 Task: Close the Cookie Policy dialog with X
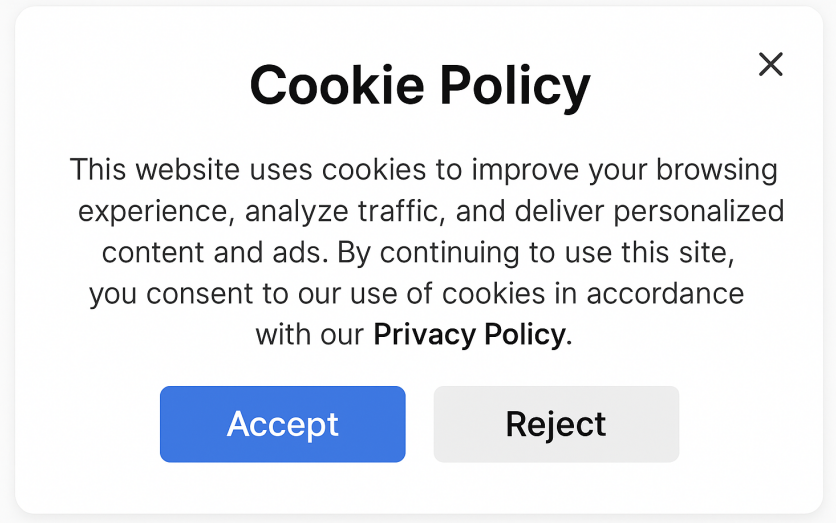770,65
